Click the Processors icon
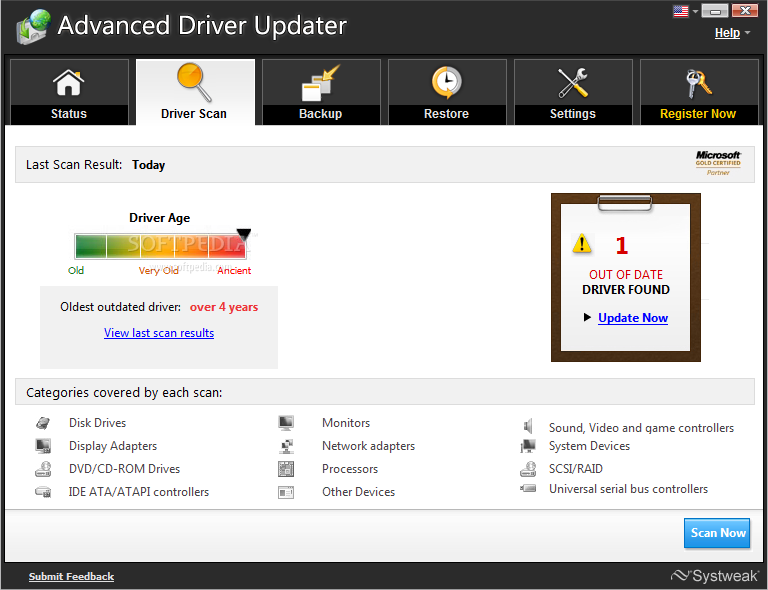This screenshot has width=768, height=590. 286,469
